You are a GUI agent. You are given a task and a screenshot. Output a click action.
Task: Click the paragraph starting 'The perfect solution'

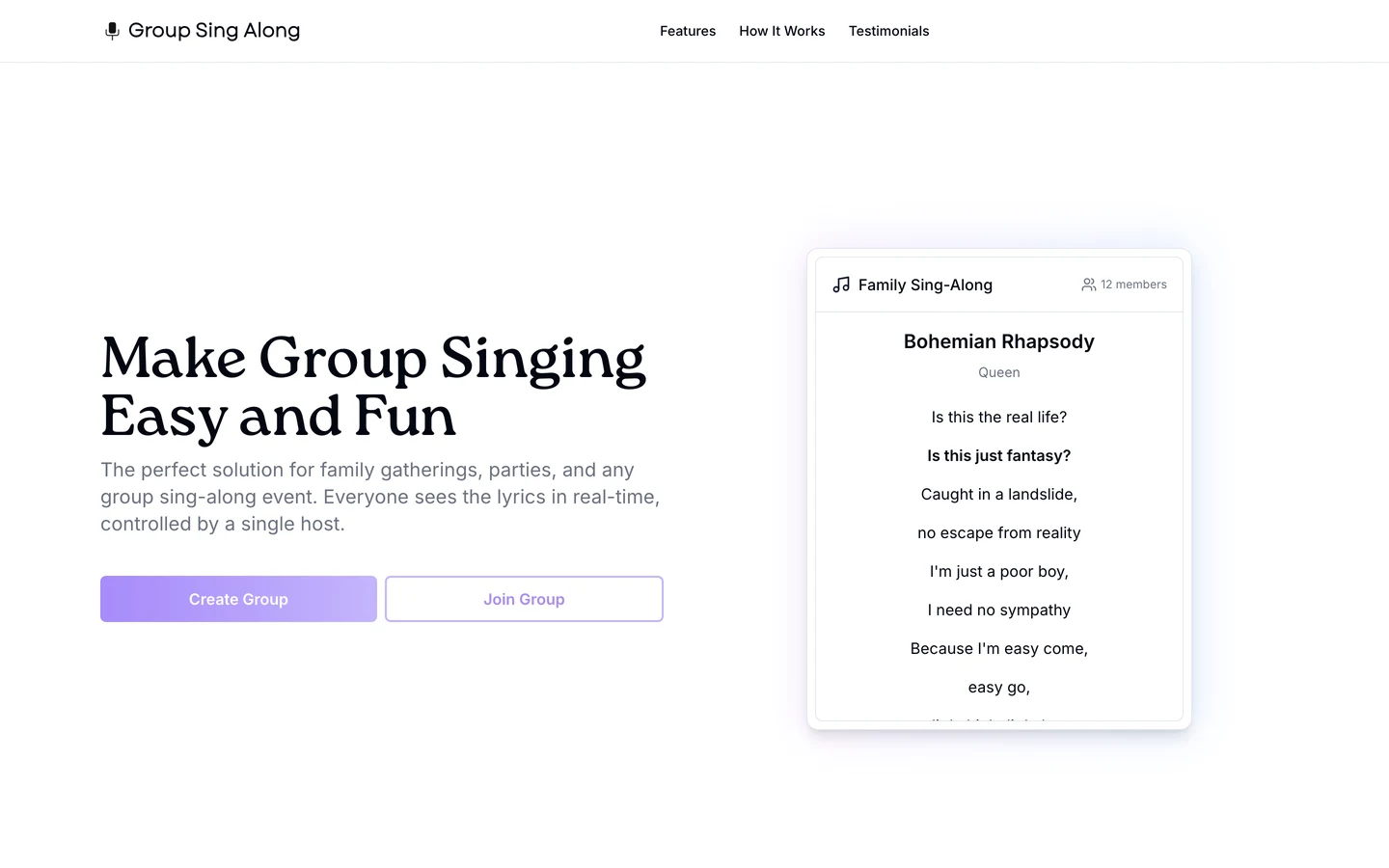[x=380, y=497]
